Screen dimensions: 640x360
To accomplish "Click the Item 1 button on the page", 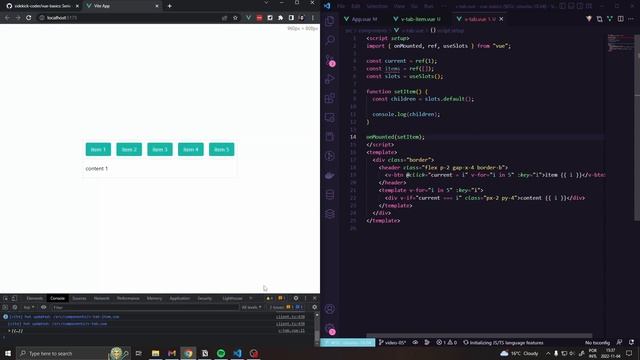I will (x=98, y=149).
